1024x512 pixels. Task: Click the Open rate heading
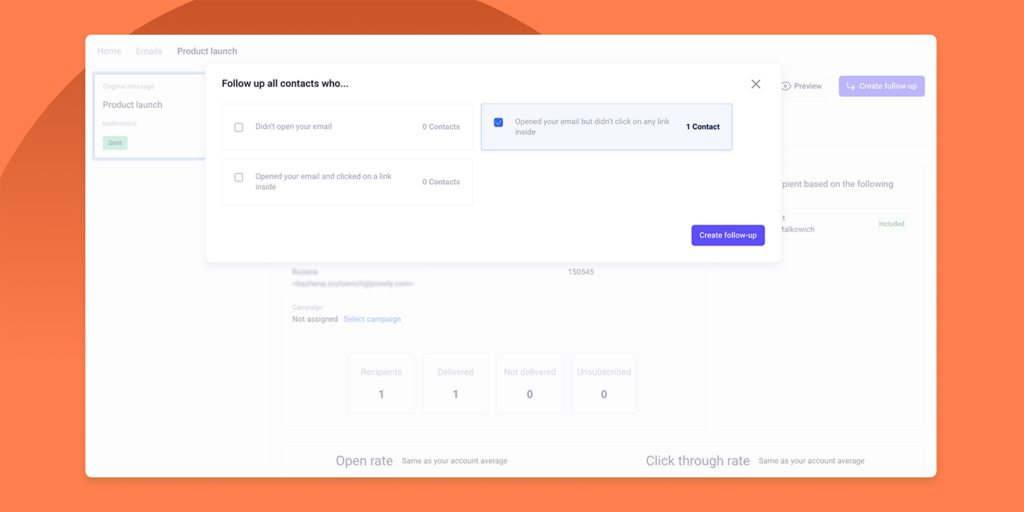pos(364,461)
